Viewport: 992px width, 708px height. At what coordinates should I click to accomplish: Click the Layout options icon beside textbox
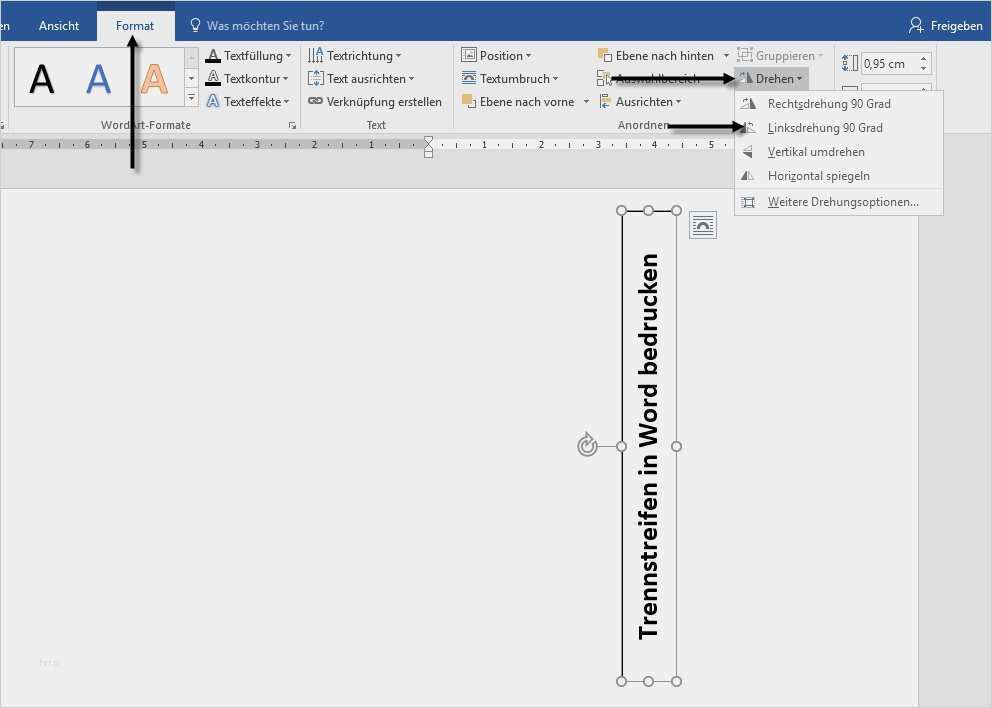[x=703, y=226]
